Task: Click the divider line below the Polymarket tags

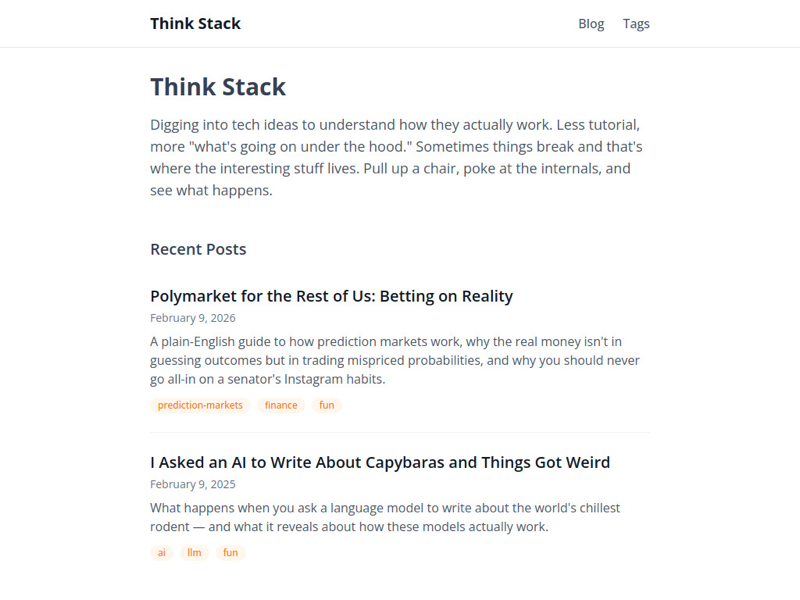Action: 400,432
